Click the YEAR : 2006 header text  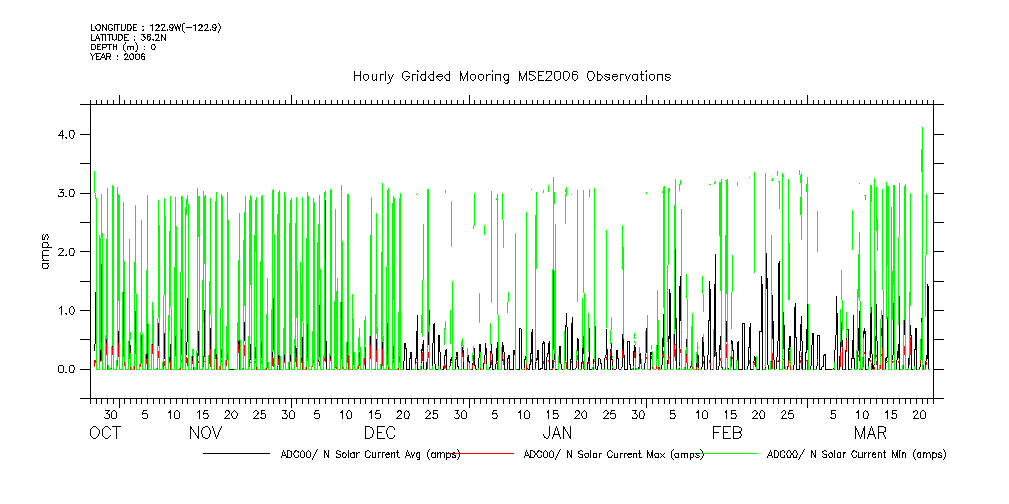click(118, 57)
